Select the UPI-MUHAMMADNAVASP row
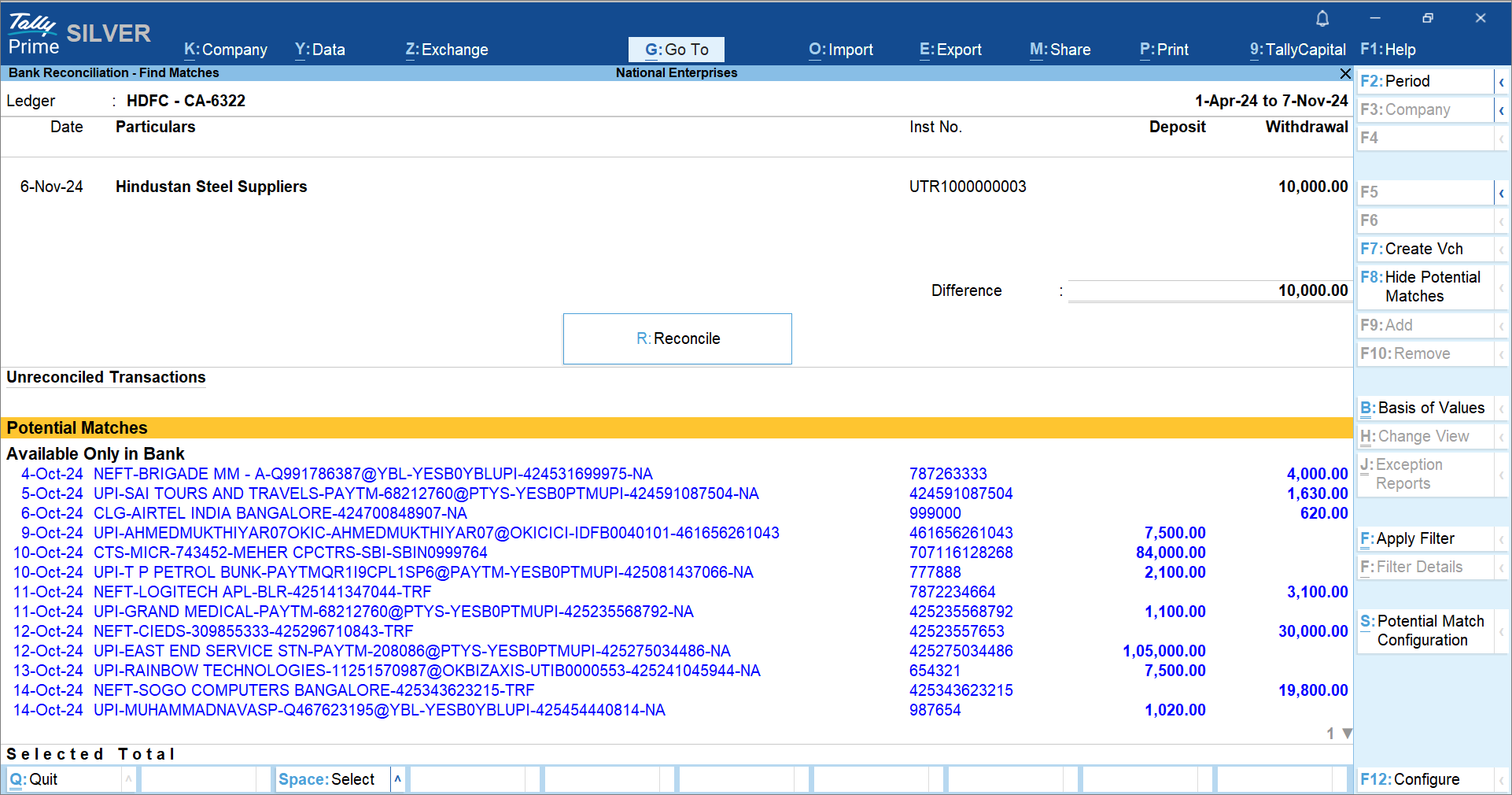The width and height of the screenshot is (1512, 795). (677, 710)
